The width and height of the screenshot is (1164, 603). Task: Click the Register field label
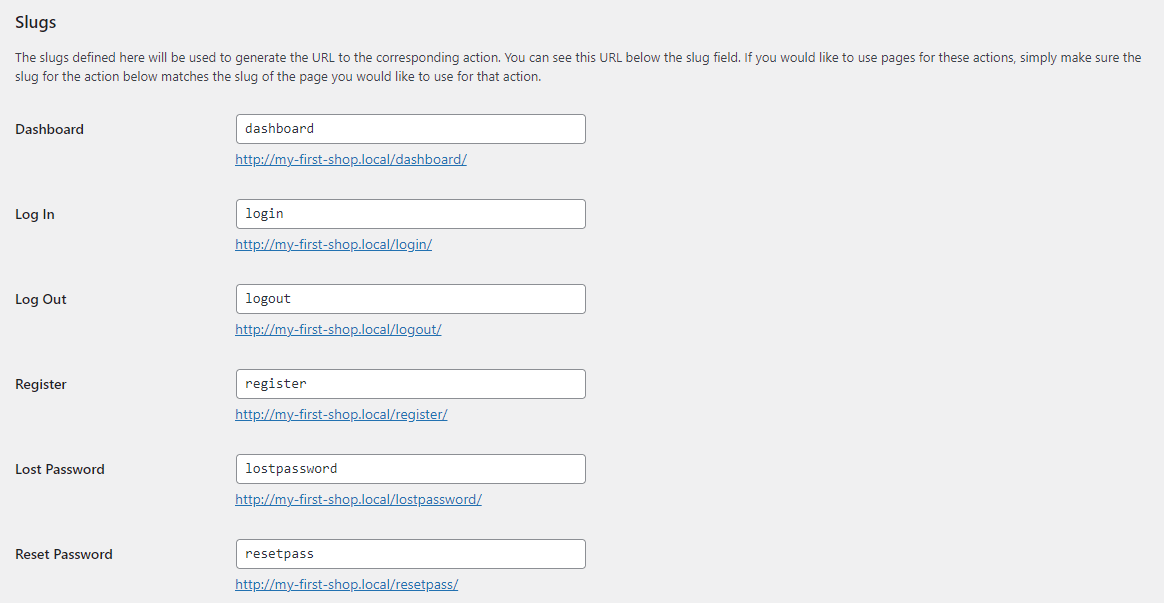(42, 384)
